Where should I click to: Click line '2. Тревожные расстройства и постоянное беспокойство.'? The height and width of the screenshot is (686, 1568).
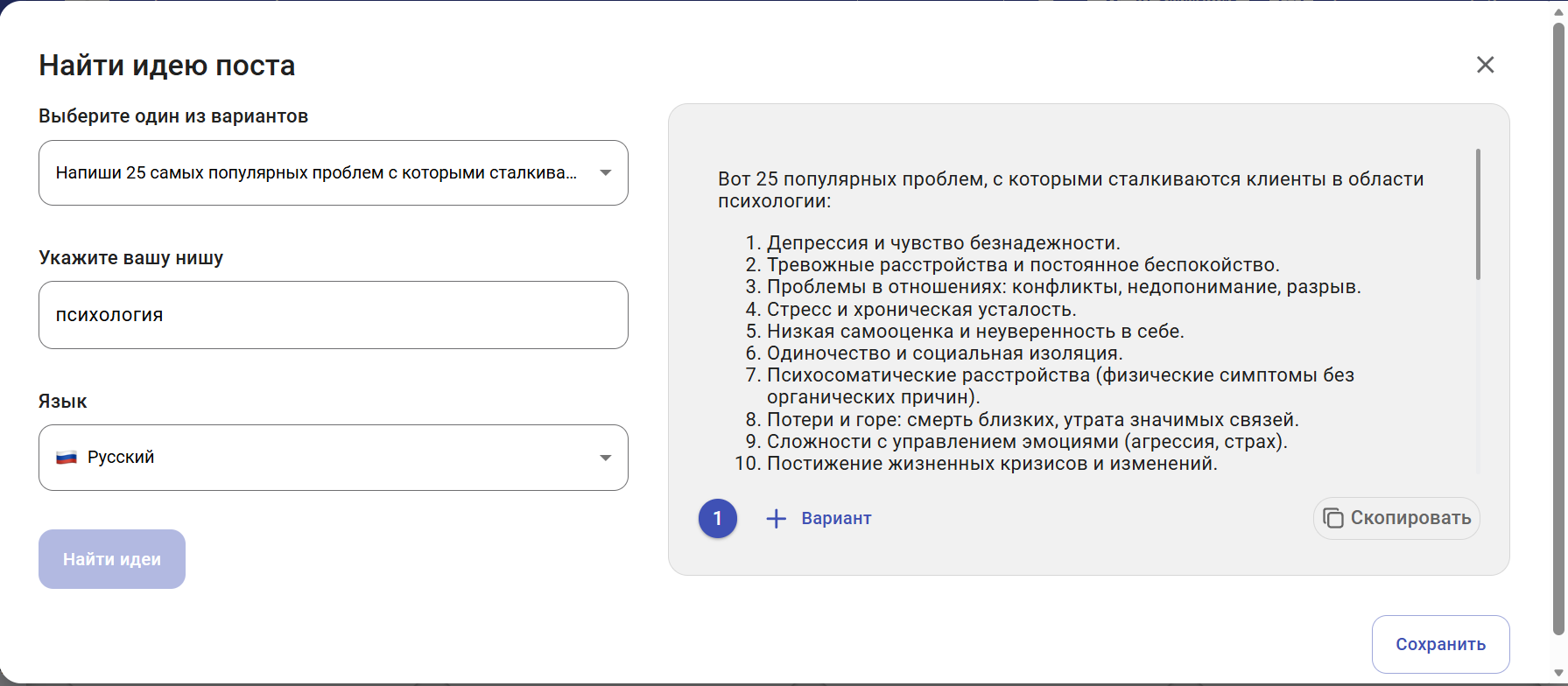click(1012, 265)
